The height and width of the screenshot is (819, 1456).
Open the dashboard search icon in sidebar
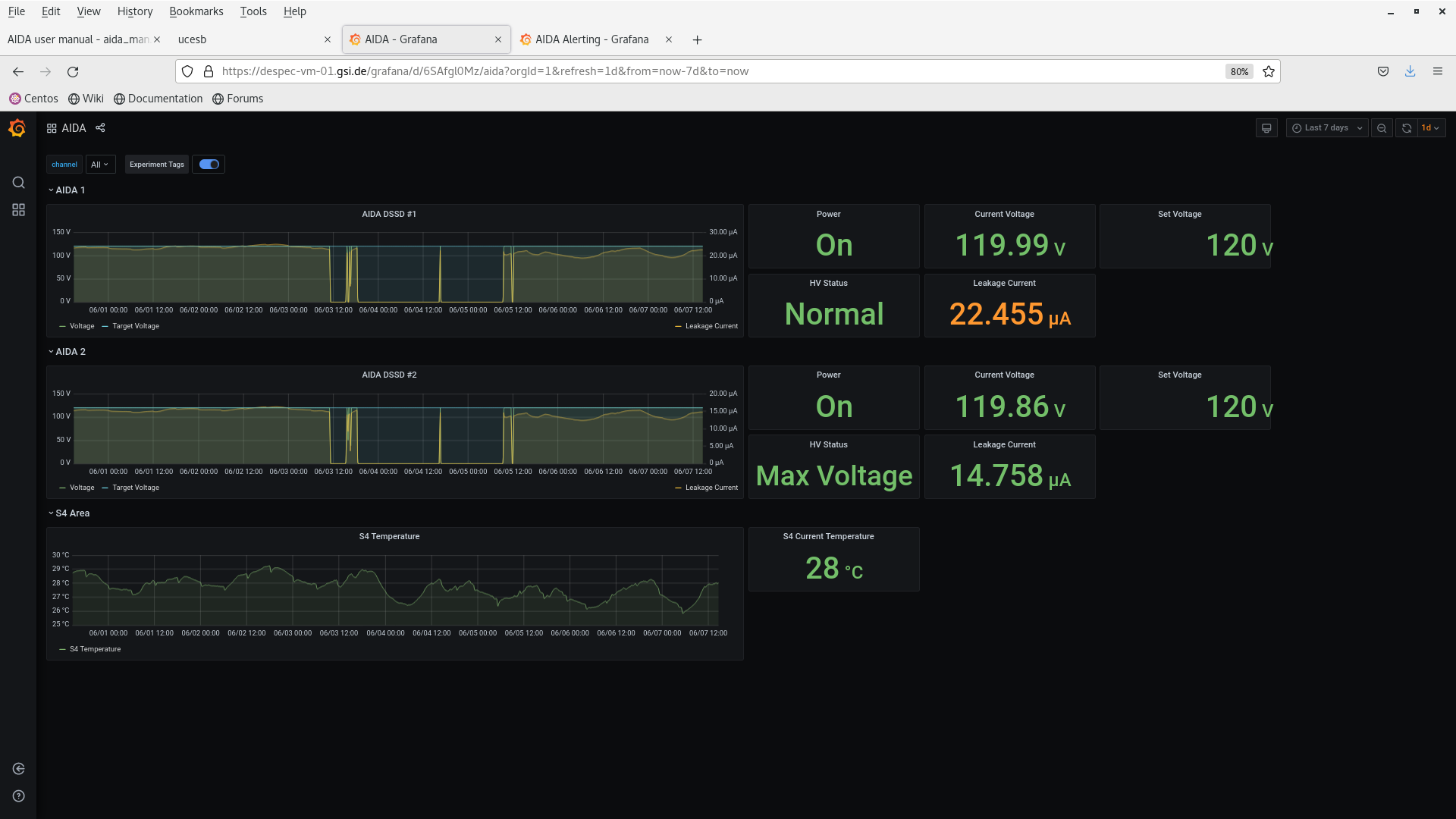pyautogui.click(x=19, y=183)
